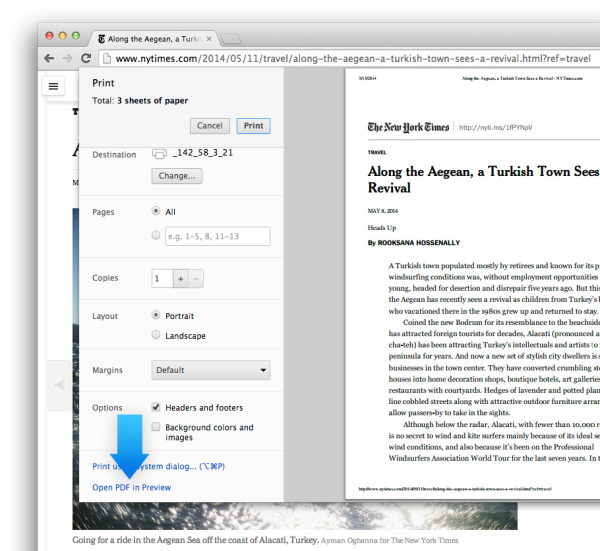Reload the page with the refresh icon
Viewport: 600px width, 551px height.
(x=86, y=59)
